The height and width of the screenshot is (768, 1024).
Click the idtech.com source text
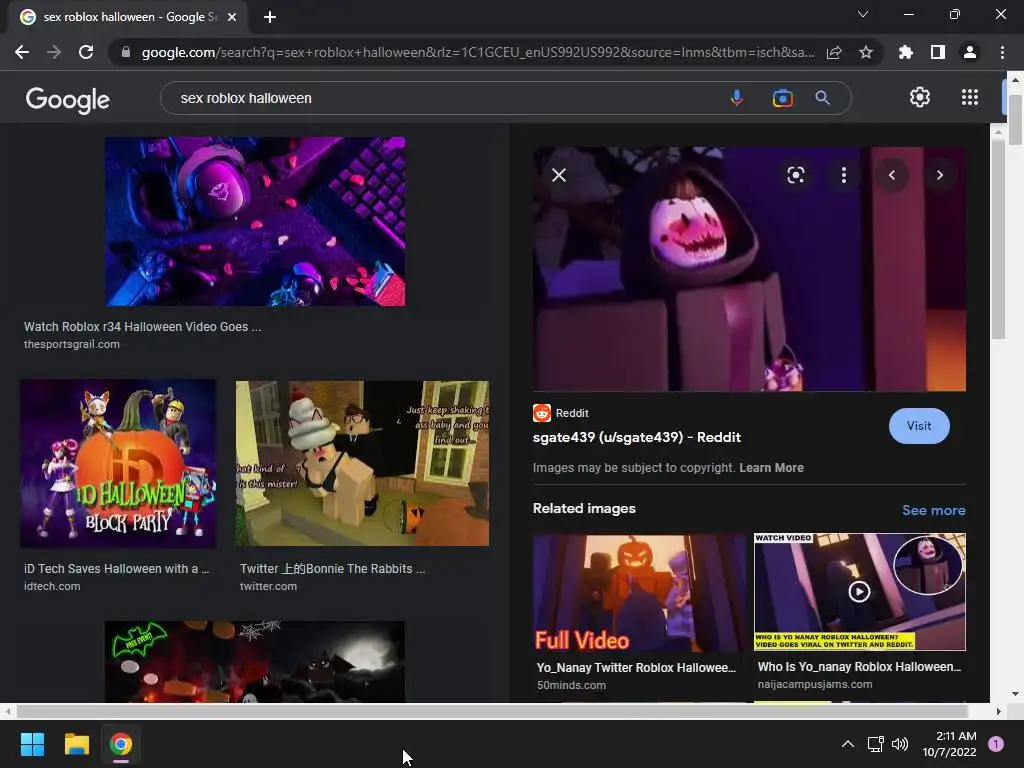click(x=52, y=586)
